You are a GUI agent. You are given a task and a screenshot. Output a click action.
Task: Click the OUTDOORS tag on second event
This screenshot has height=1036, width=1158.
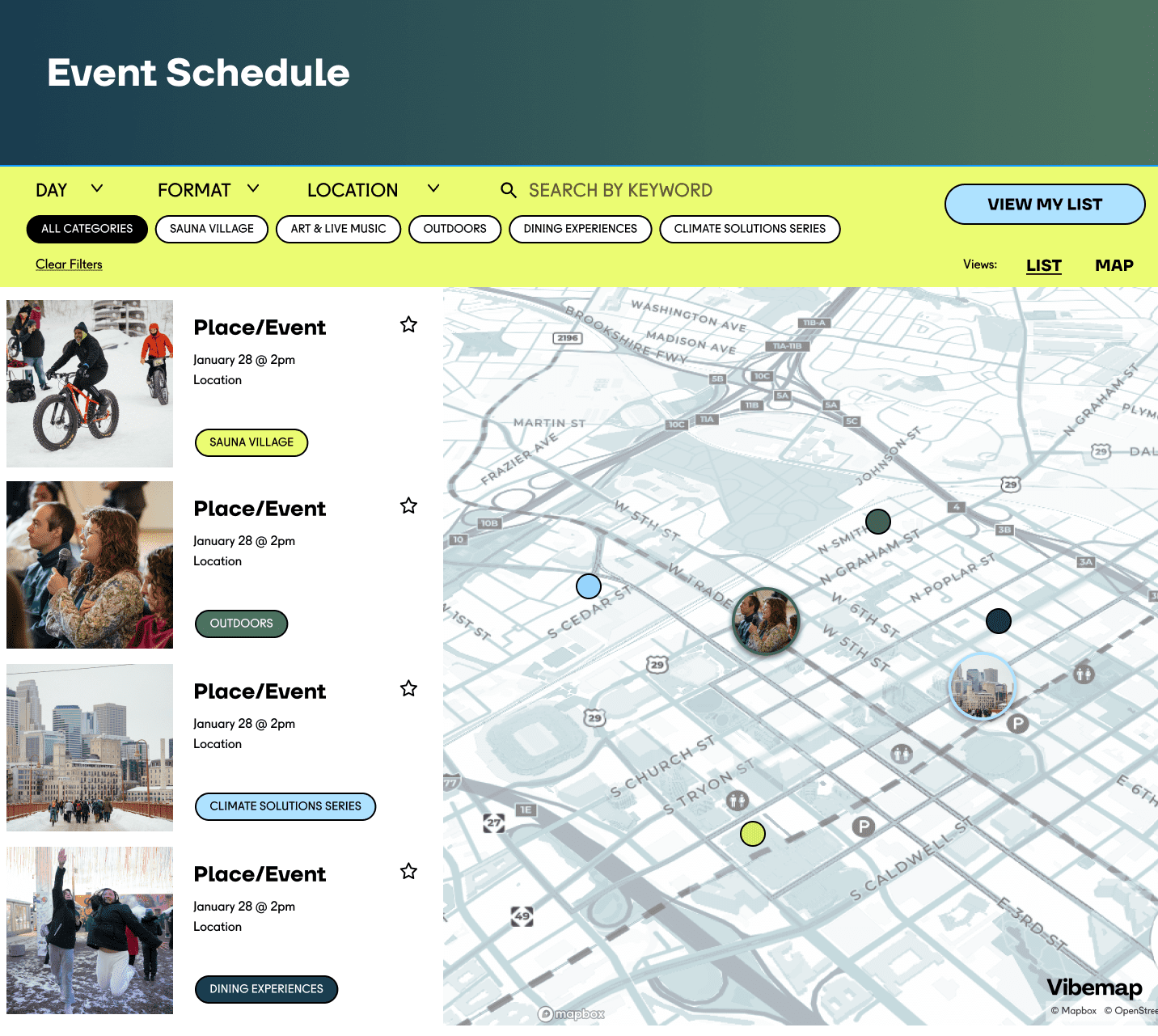[242, 624]
